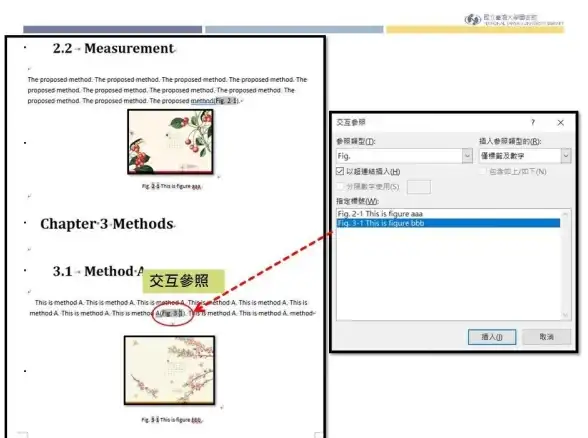Viewport: 588px width, 438px height.
Task: Click the caption list scrollbar up arrow
Action: click(565, 214)
